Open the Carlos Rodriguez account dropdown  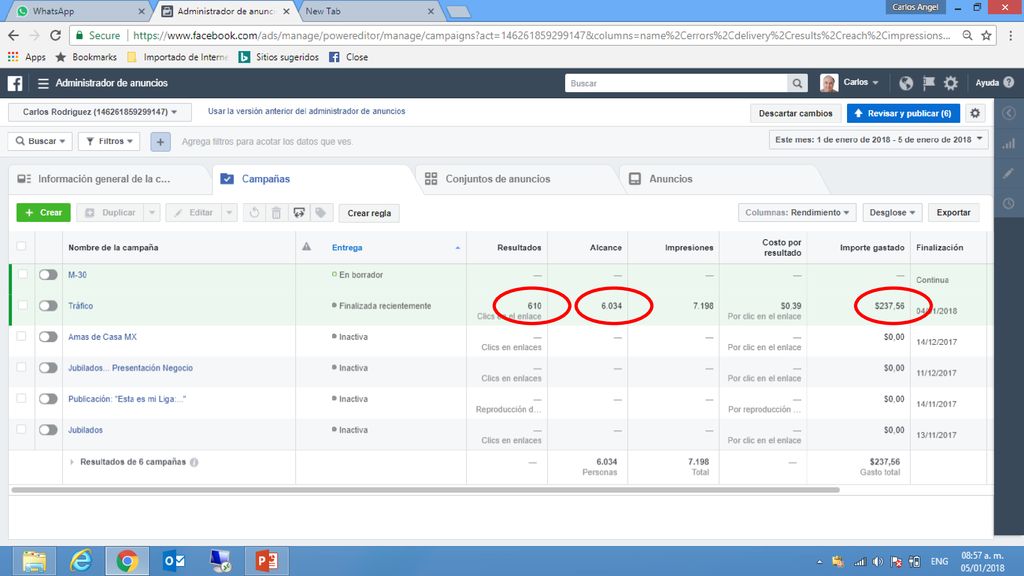pyautogui.click(x=100, y=112)
